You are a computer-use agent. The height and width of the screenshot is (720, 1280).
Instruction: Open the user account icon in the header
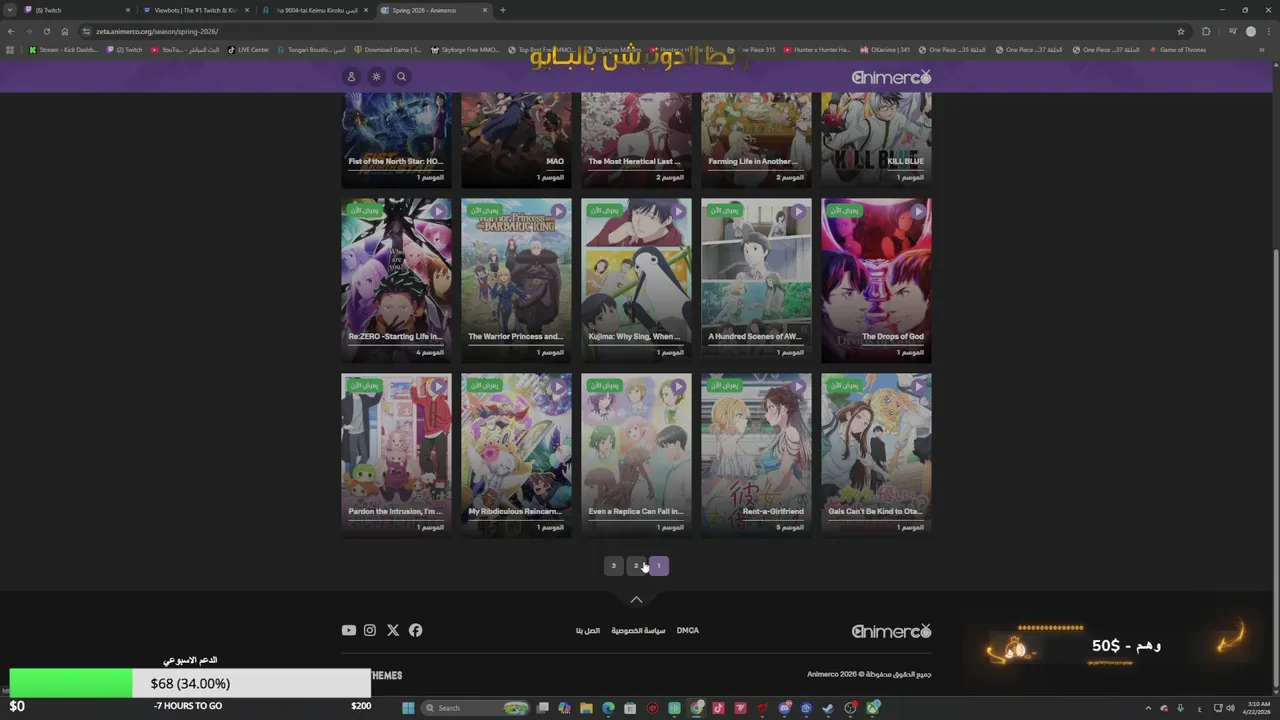351,76
